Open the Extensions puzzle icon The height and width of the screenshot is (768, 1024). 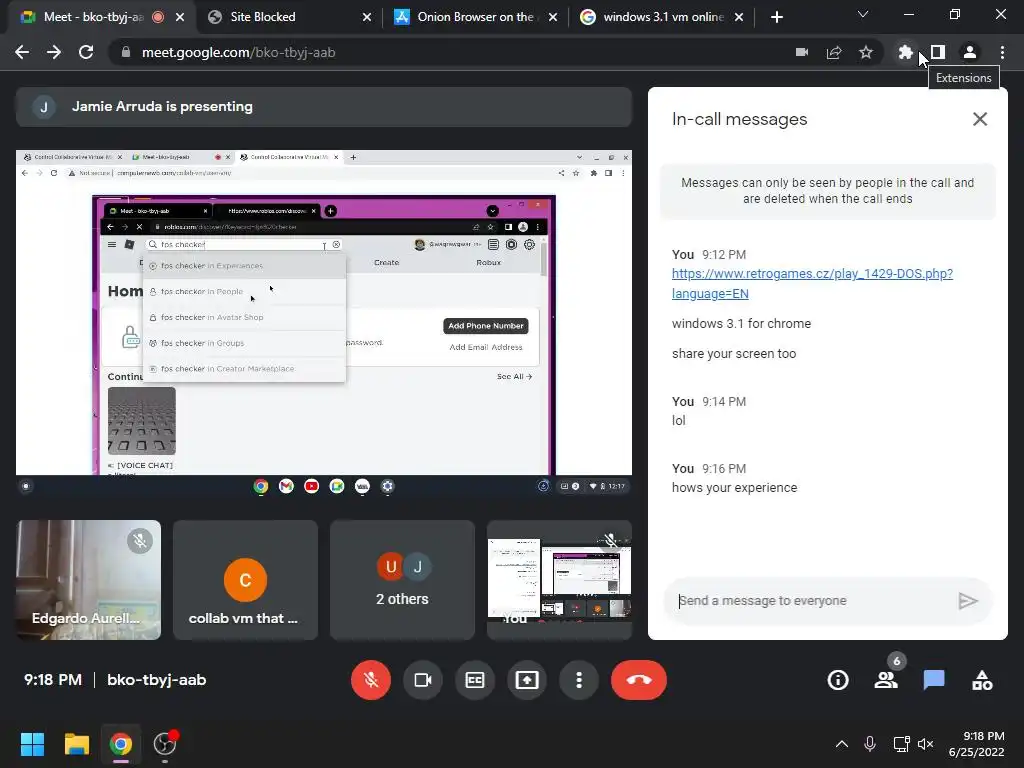click(905, 52)
